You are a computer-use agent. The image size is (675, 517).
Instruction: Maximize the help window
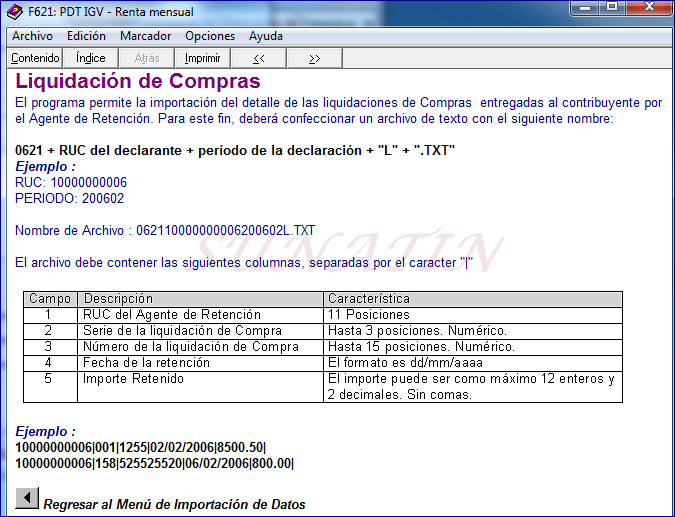pos(612,7)
